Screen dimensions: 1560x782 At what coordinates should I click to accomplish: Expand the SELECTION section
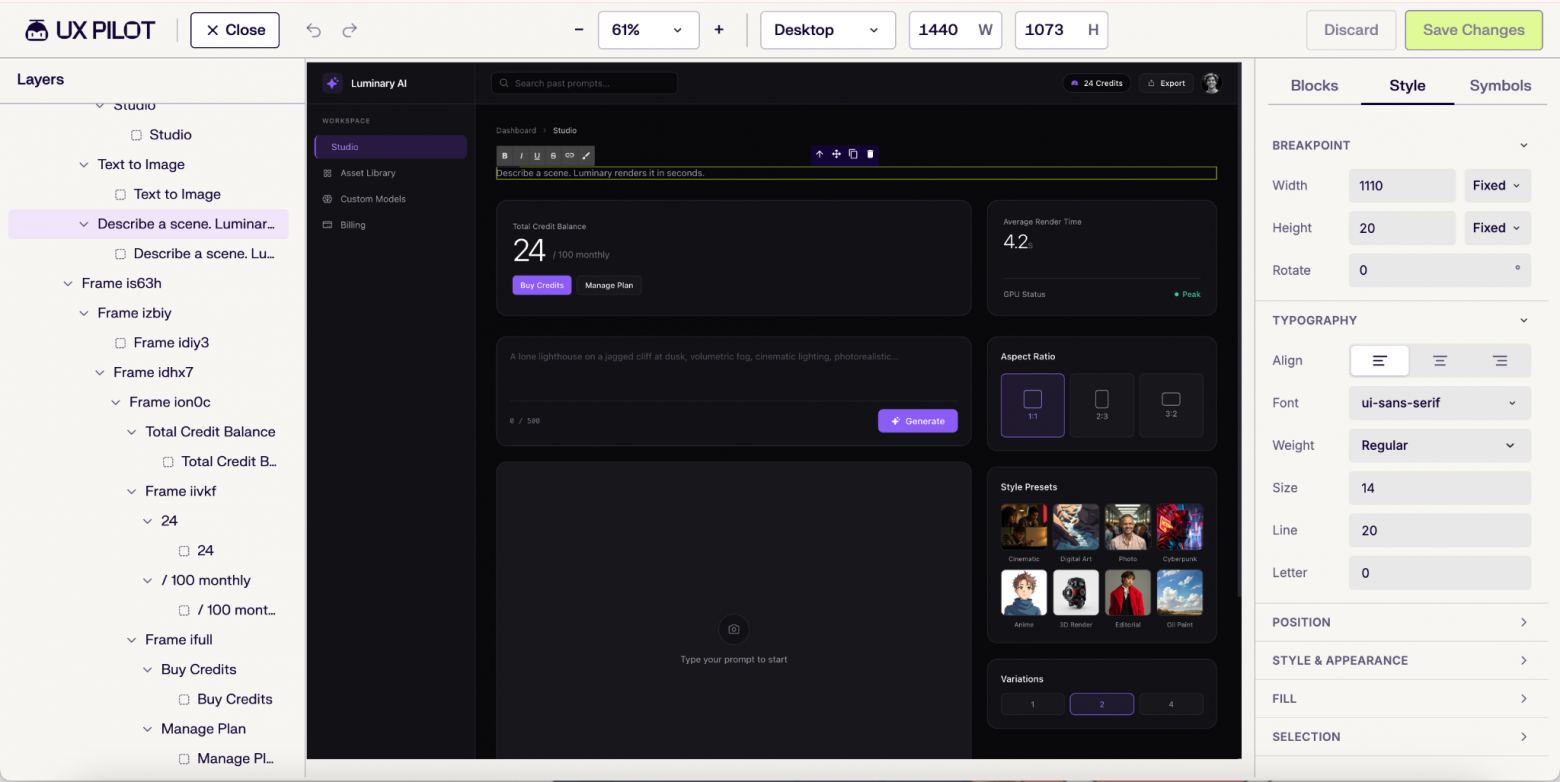(1401, 737)
